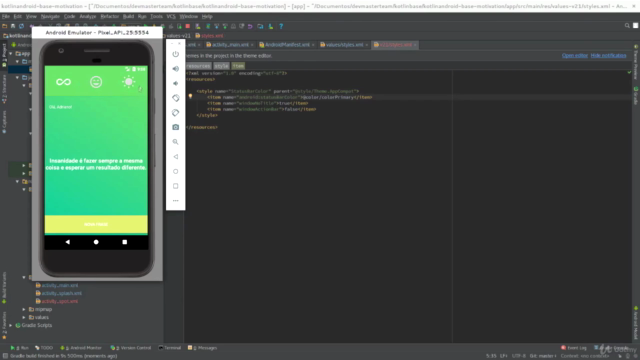Click the emulator sidebar overview square
The image size is (640, 360).
point(176,186)
